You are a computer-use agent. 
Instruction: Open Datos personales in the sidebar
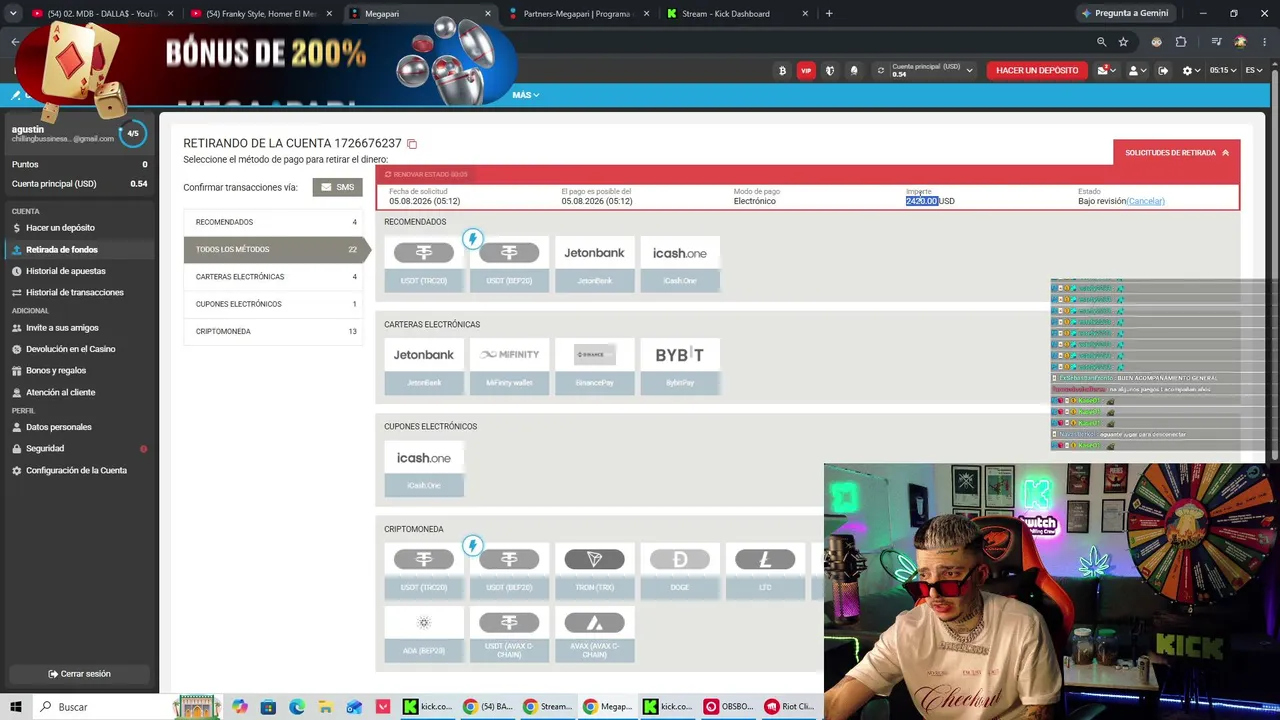click(59, 427)
